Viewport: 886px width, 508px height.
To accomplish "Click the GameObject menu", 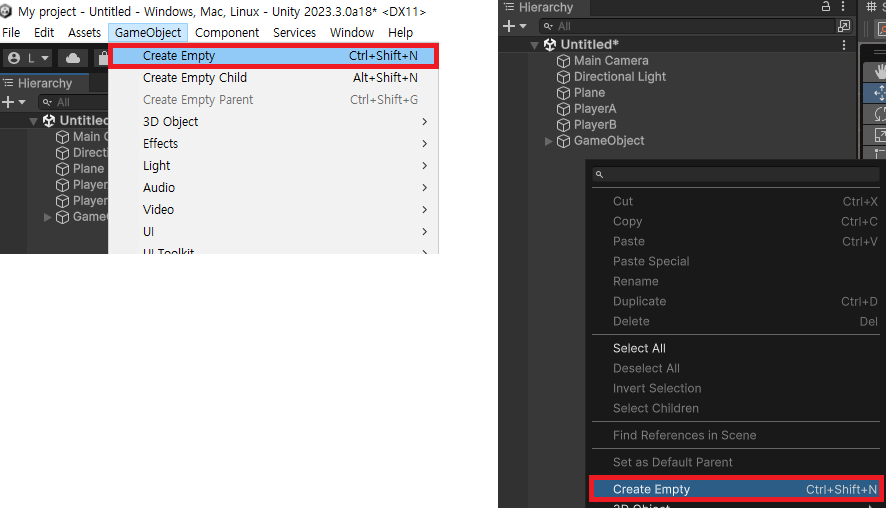I will (148, 33).
